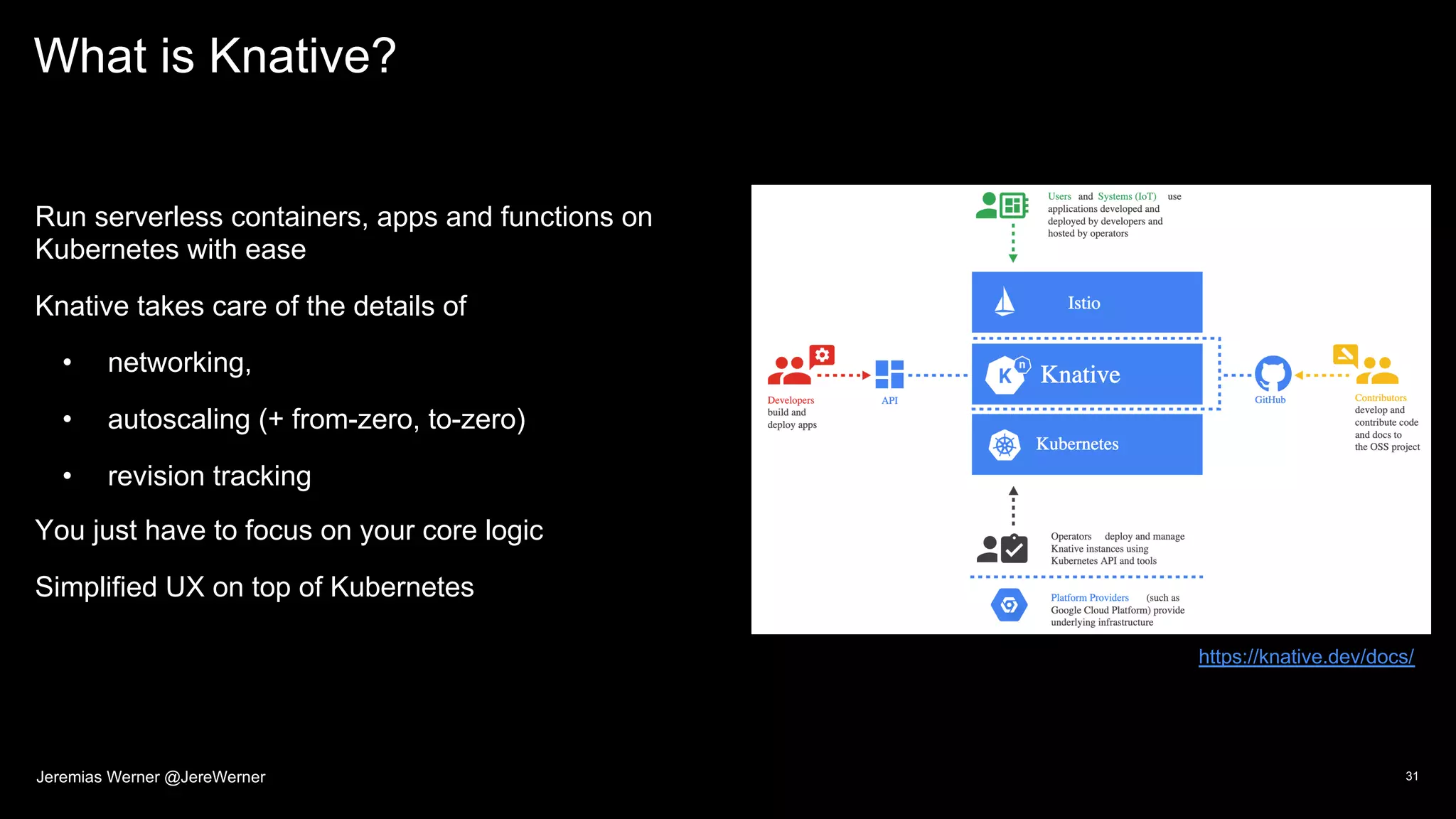The image size is (1456, 819).
Task: Click the 'networking,' bullet text
Action: 179,363
